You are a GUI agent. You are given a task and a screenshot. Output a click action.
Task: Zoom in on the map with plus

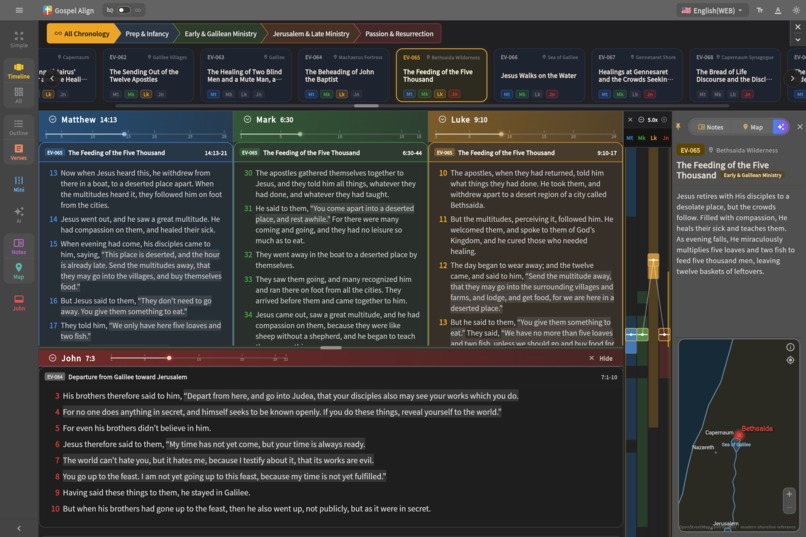[x=790, y=494]
